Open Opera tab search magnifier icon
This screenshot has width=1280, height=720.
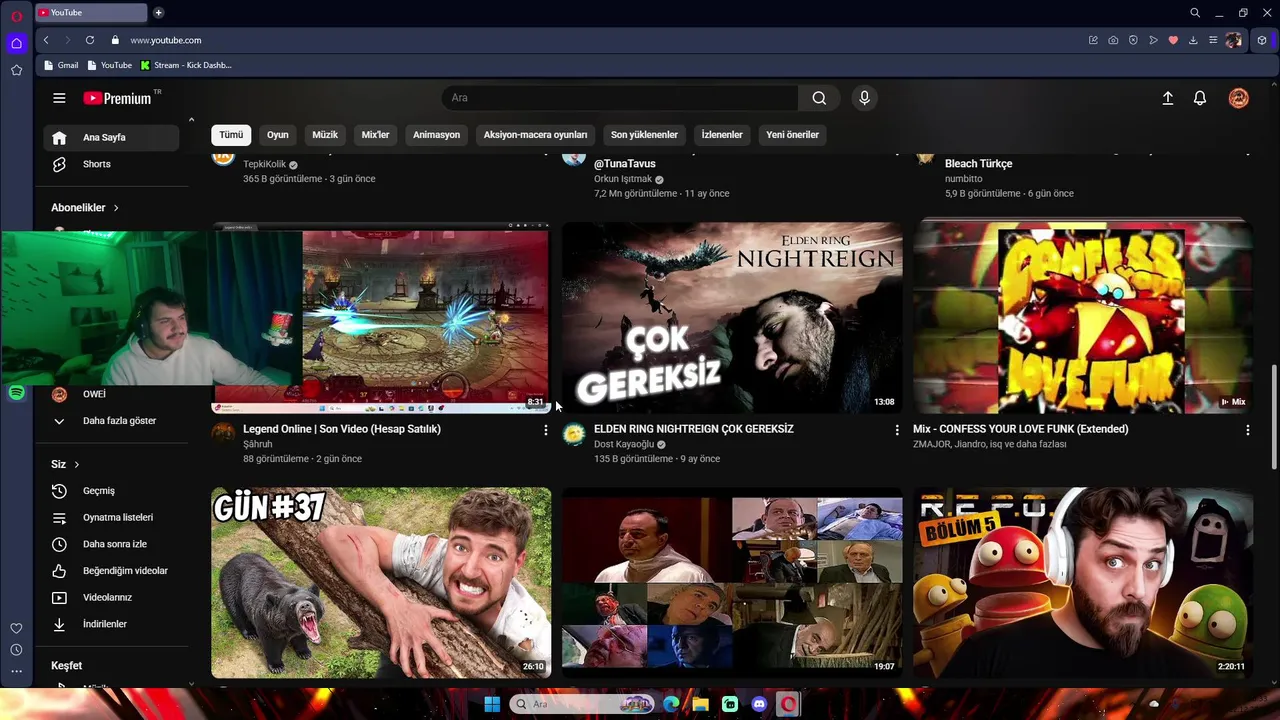(1195, 13)
